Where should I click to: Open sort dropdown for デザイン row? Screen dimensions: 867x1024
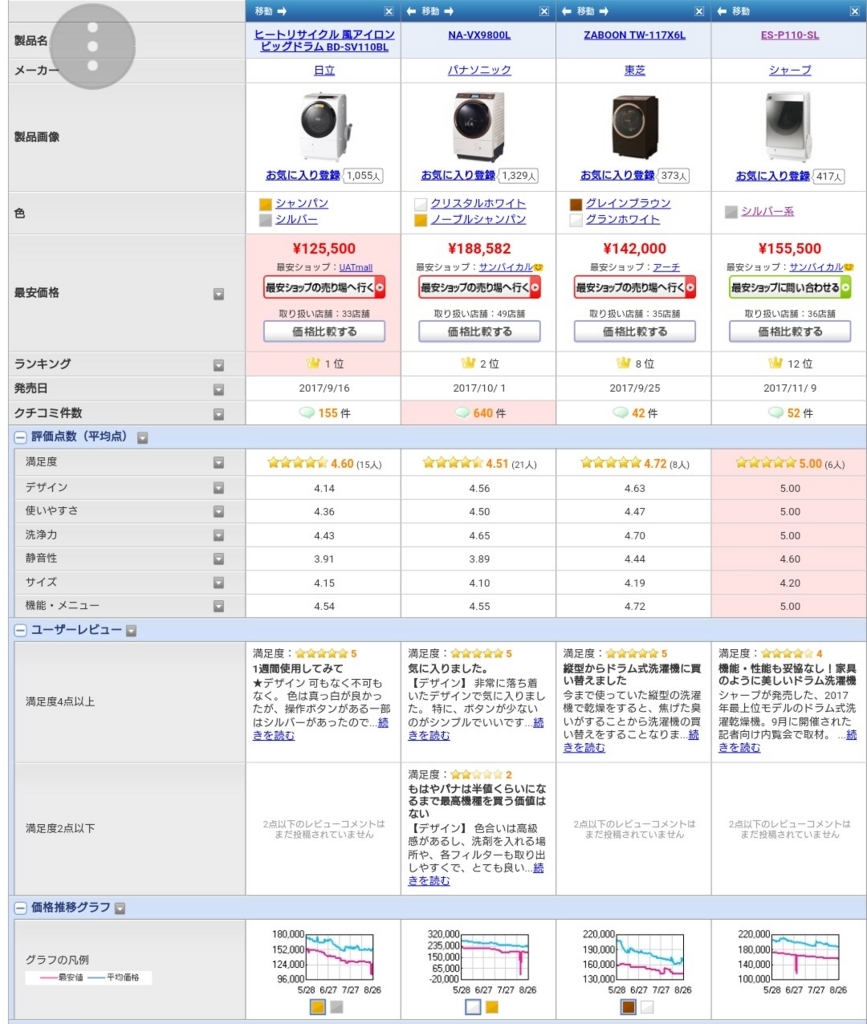(x=219, y=488)
